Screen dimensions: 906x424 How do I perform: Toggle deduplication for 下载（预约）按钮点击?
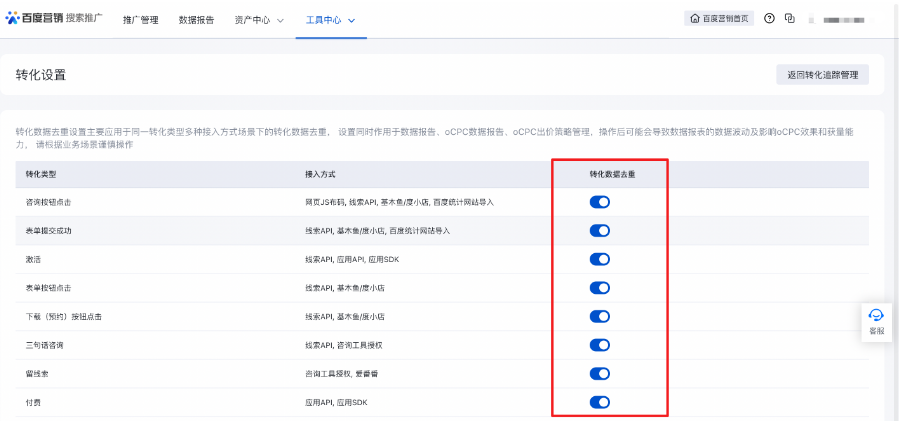click(600, 317)
